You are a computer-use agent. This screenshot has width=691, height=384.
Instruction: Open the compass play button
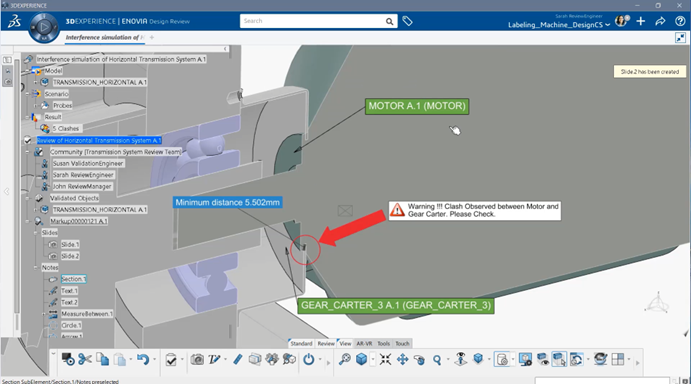[x=44, y=27]
